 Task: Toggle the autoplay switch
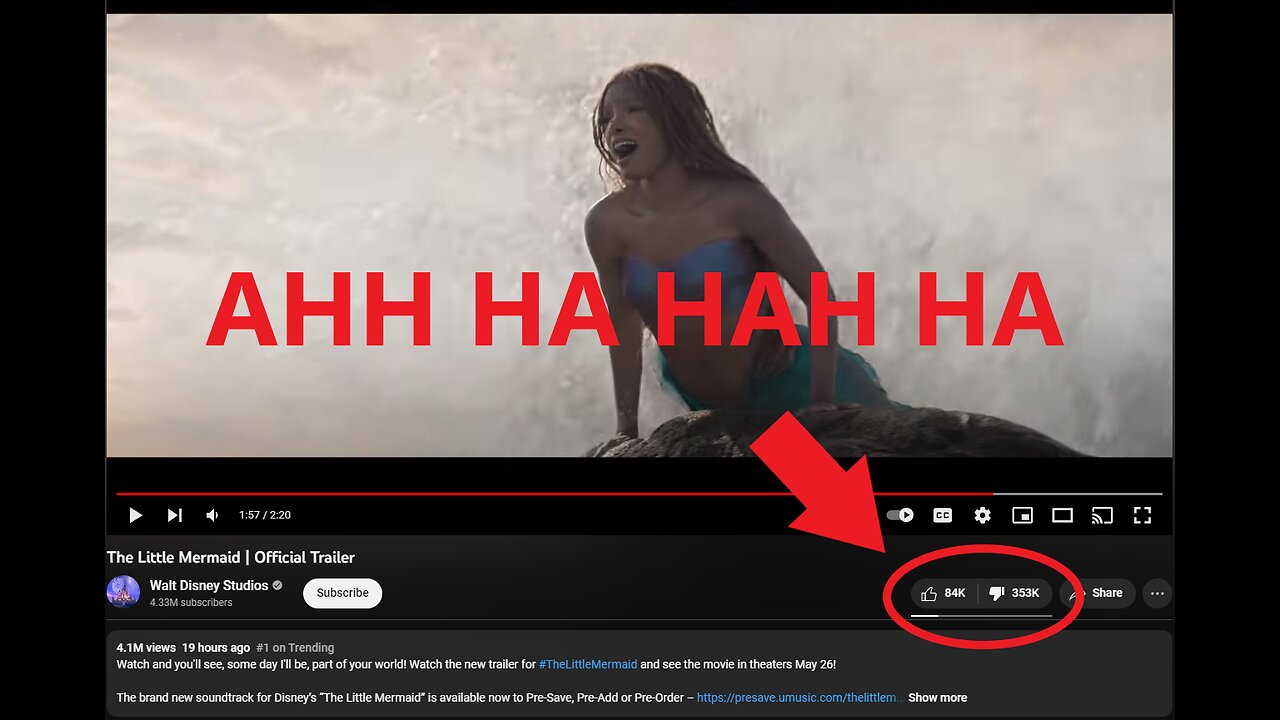coord(900,515)
